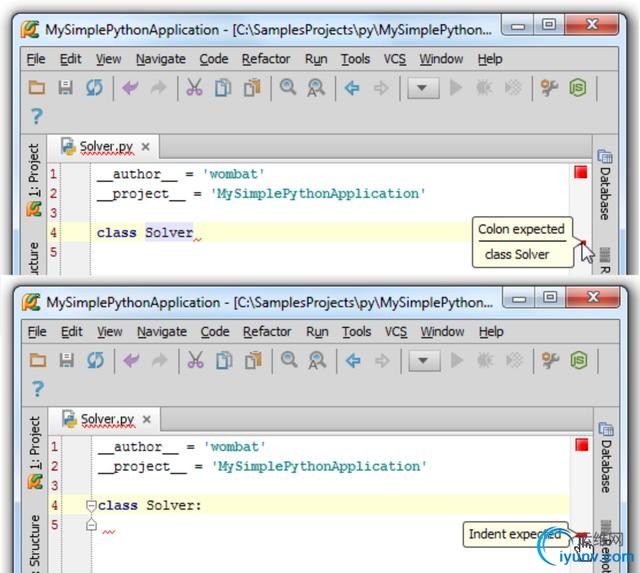Open the run configuration dropdown in the upper toolbar
The image size is (640, 573).
coord(423,88)
